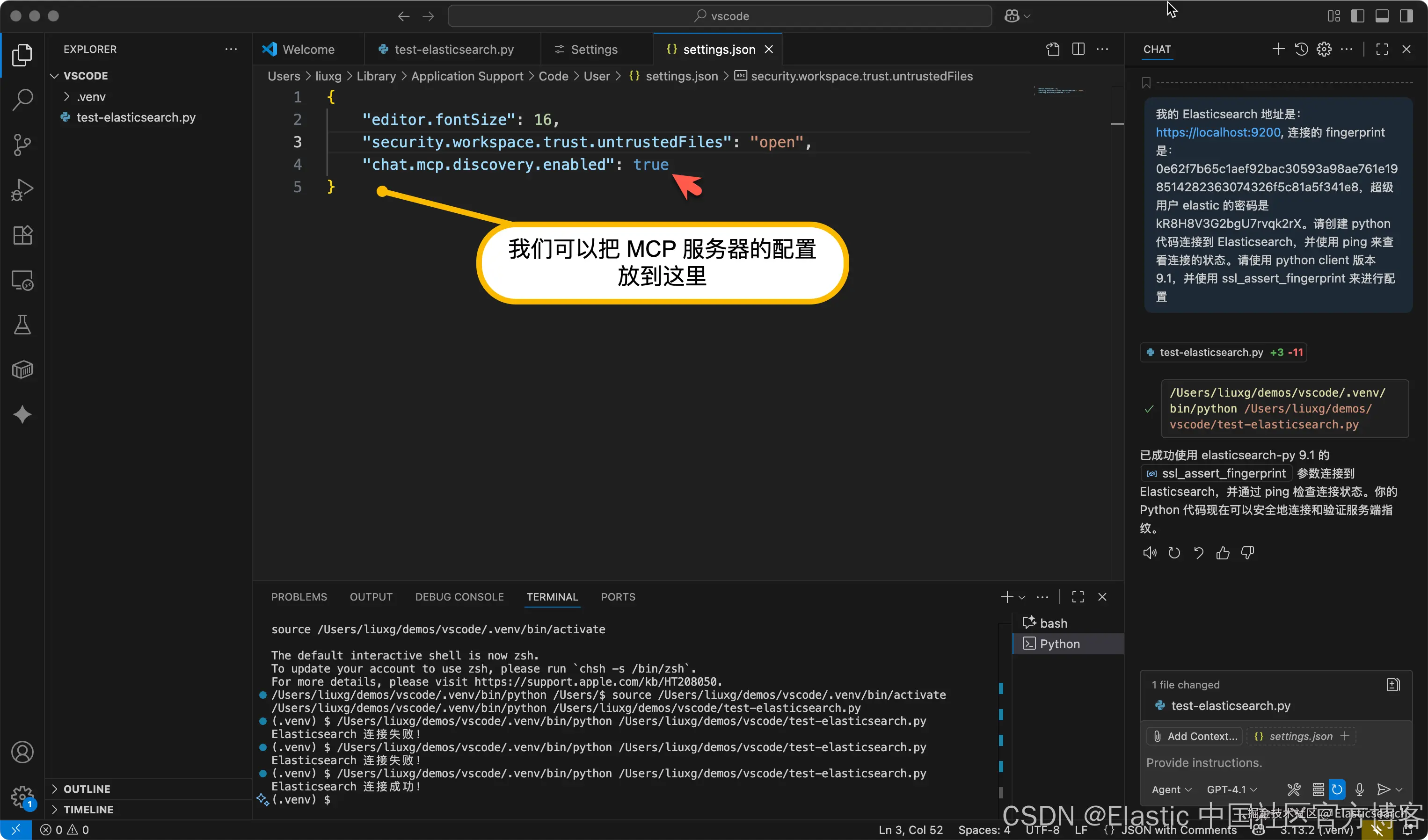
Task: Split the editor to the right
Action: pos(1078,49)
